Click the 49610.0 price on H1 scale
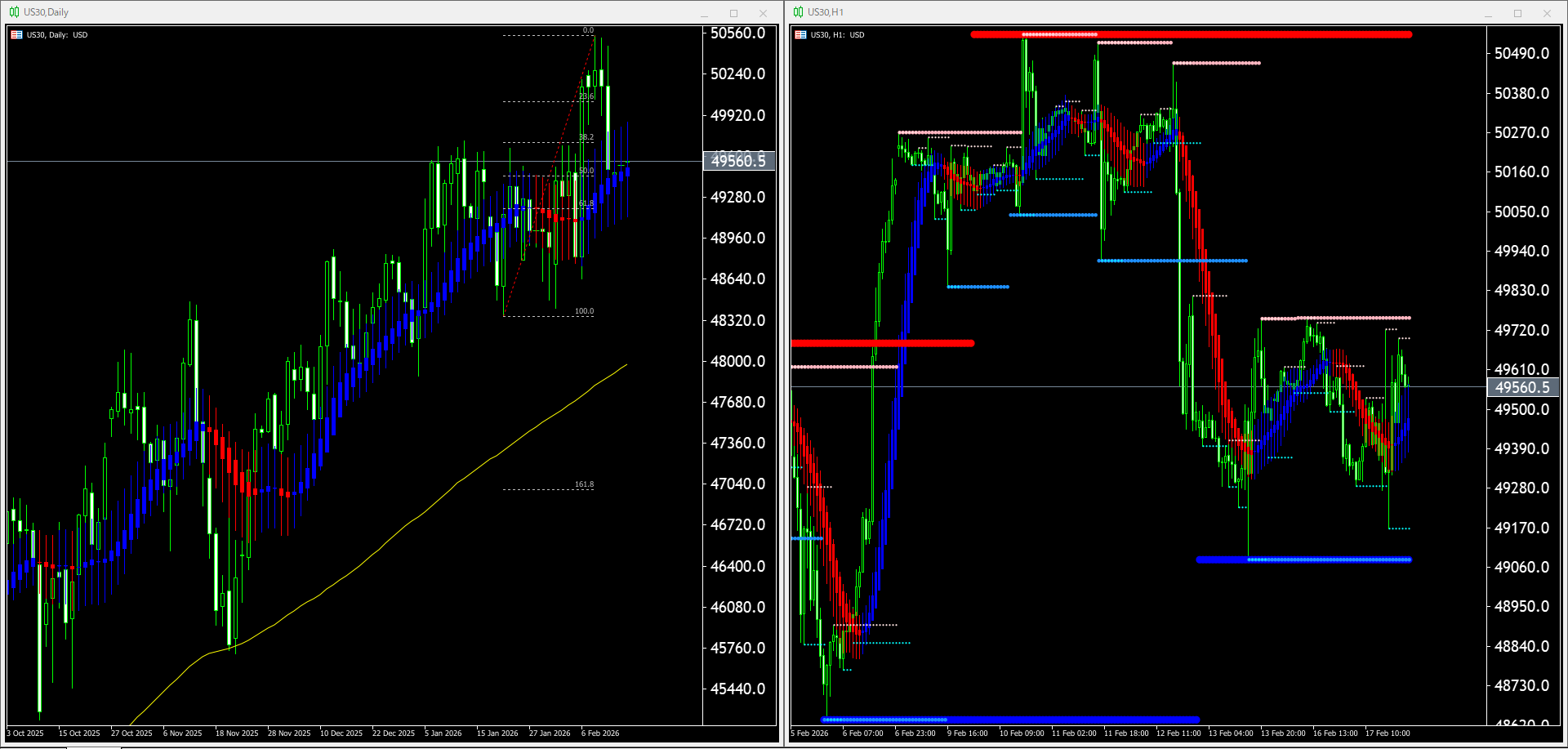The height and width of the screenshot is (749, 1568). pyautogui.click(x=1522, y=370)
